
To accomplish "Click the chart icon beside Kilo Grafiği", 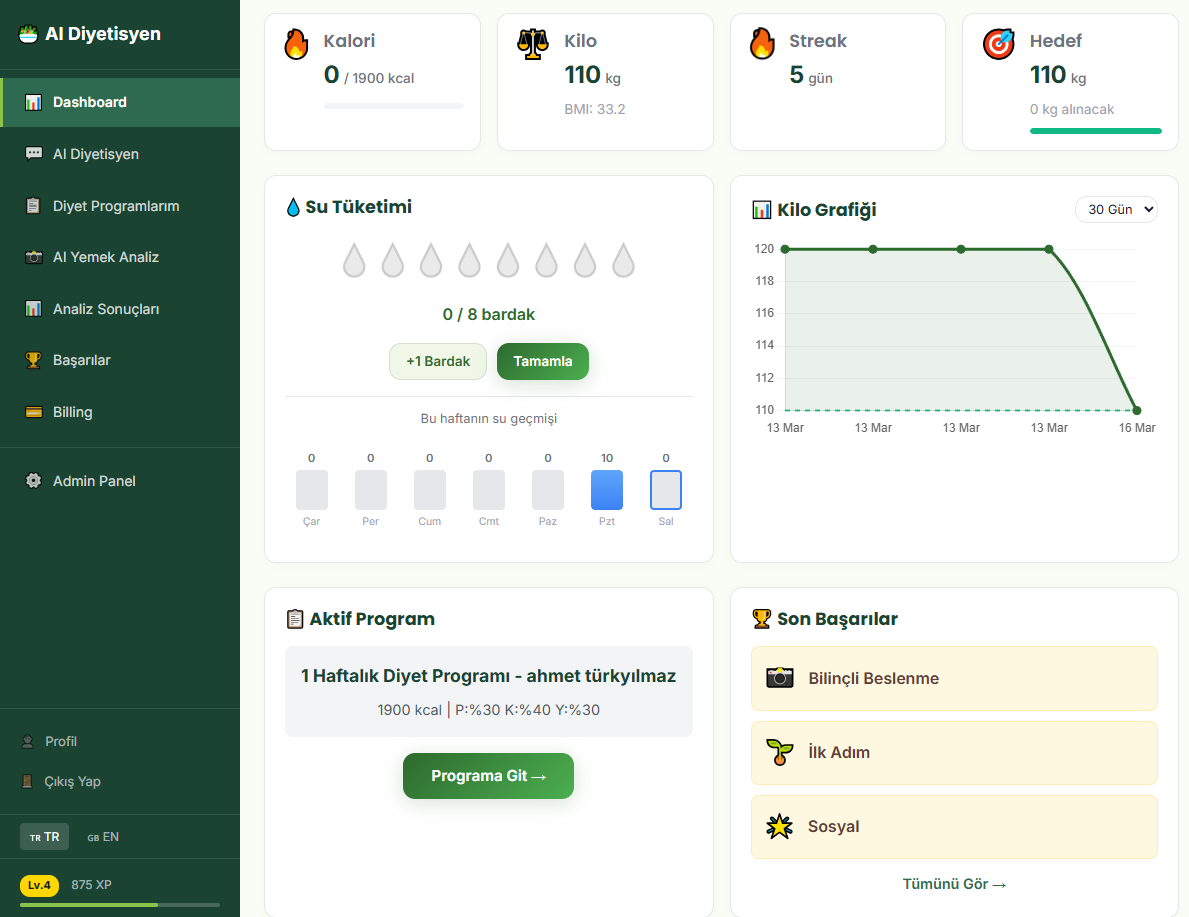I will pyautogui.click(x=761, y=210).
